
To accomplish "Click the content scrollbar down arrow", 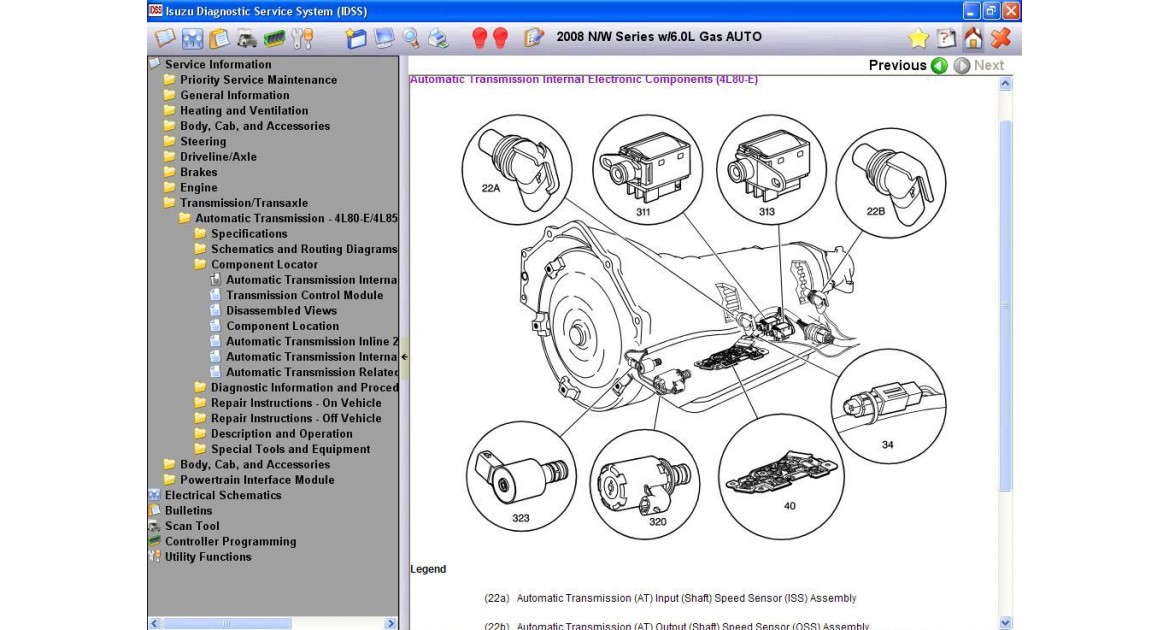I will pyautogui.click(x=1005, y=623).
